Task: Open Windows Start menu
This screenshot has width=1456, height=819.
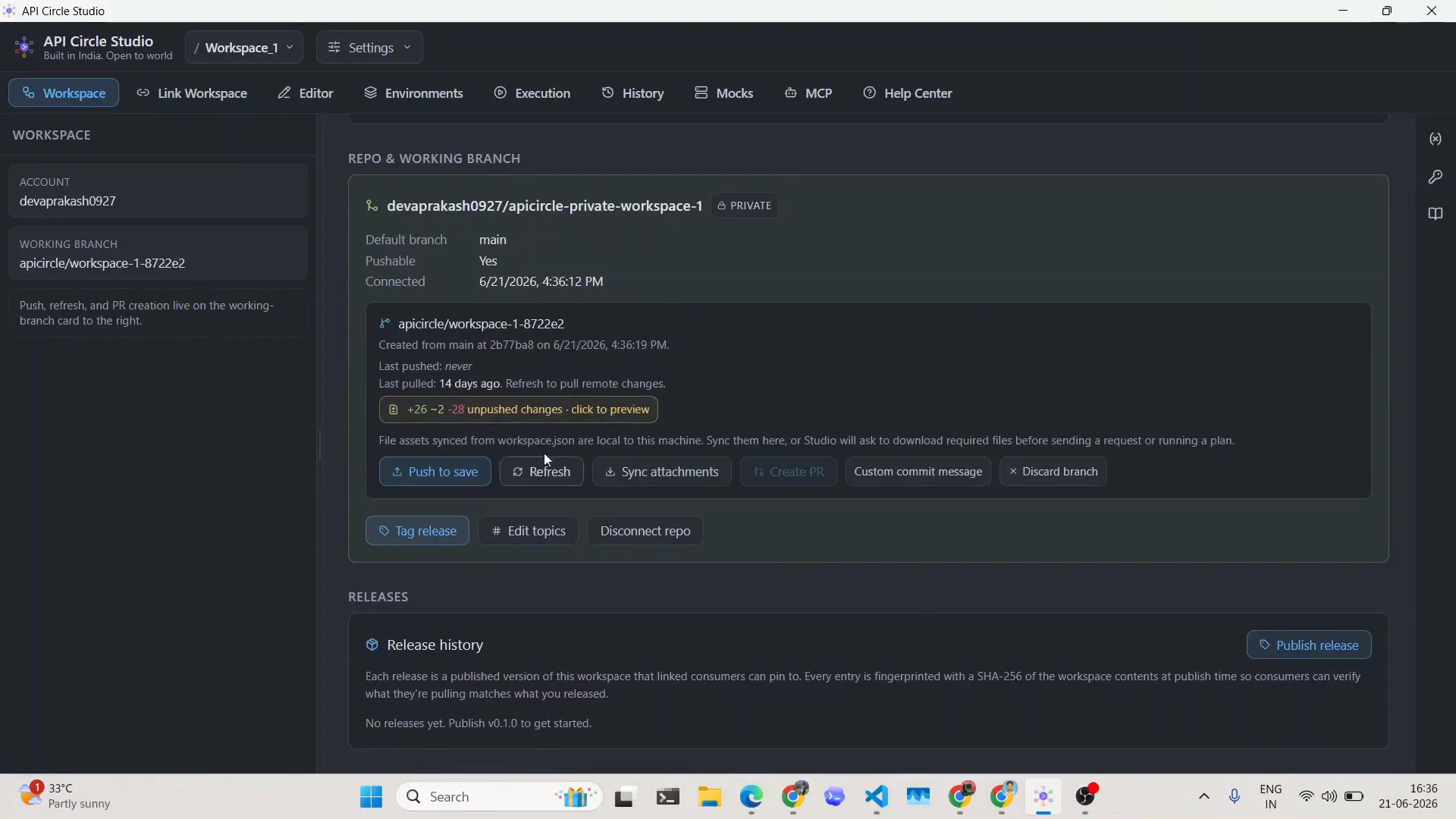Action: pos(371,797)
